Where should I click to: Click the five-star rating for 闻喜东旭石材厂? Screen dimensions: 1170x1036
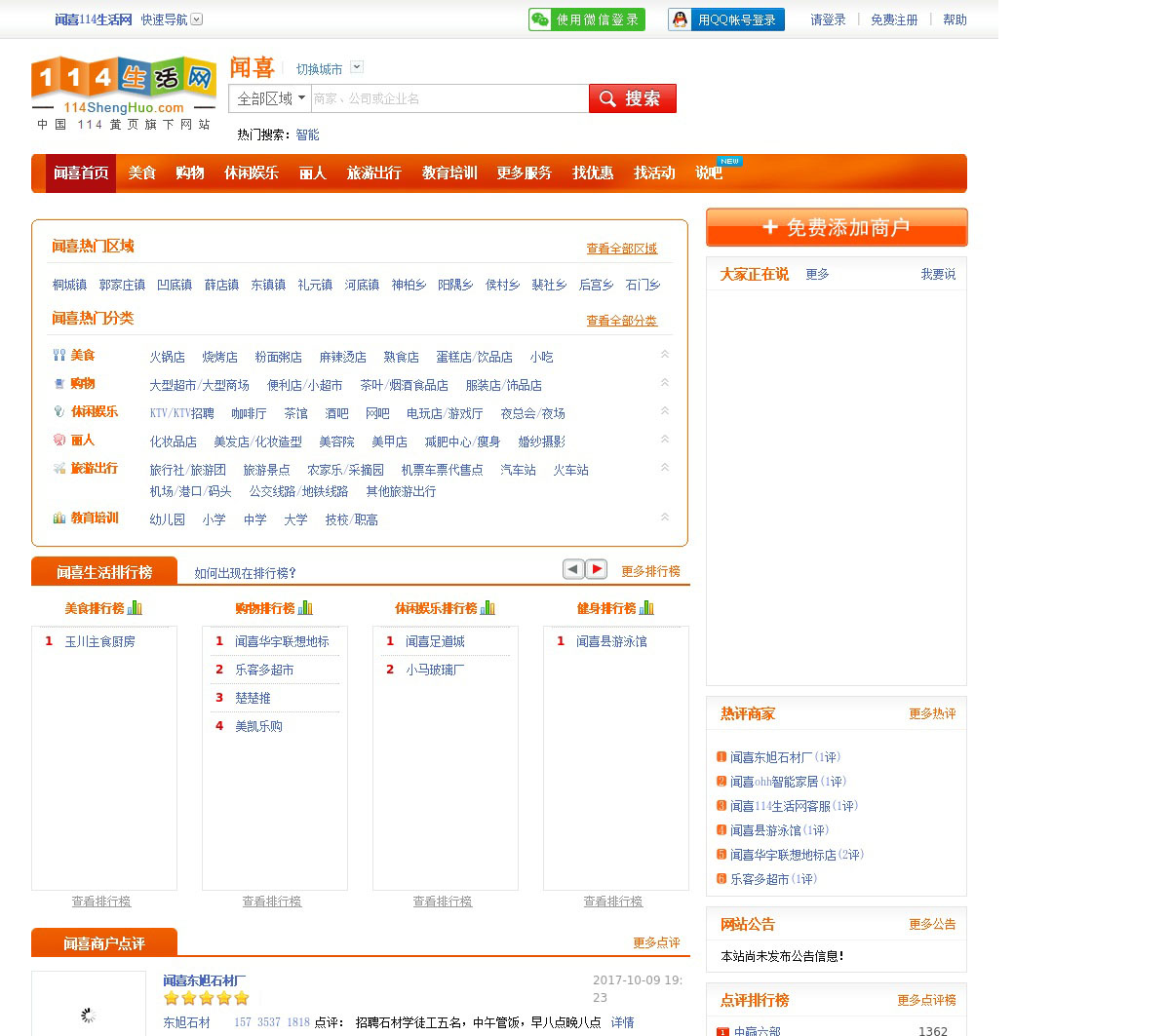pyautogui.click(x=206, y=998)
